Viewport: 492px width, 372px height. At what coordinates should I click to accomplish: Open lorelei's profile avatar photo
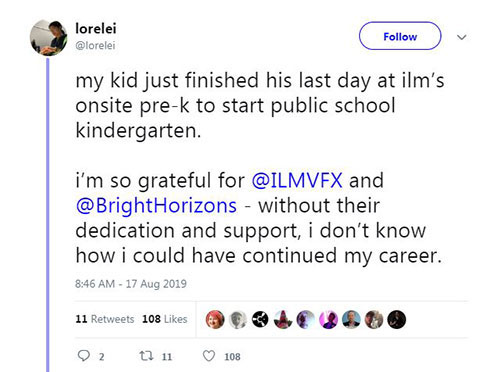[x=49, y=37]
